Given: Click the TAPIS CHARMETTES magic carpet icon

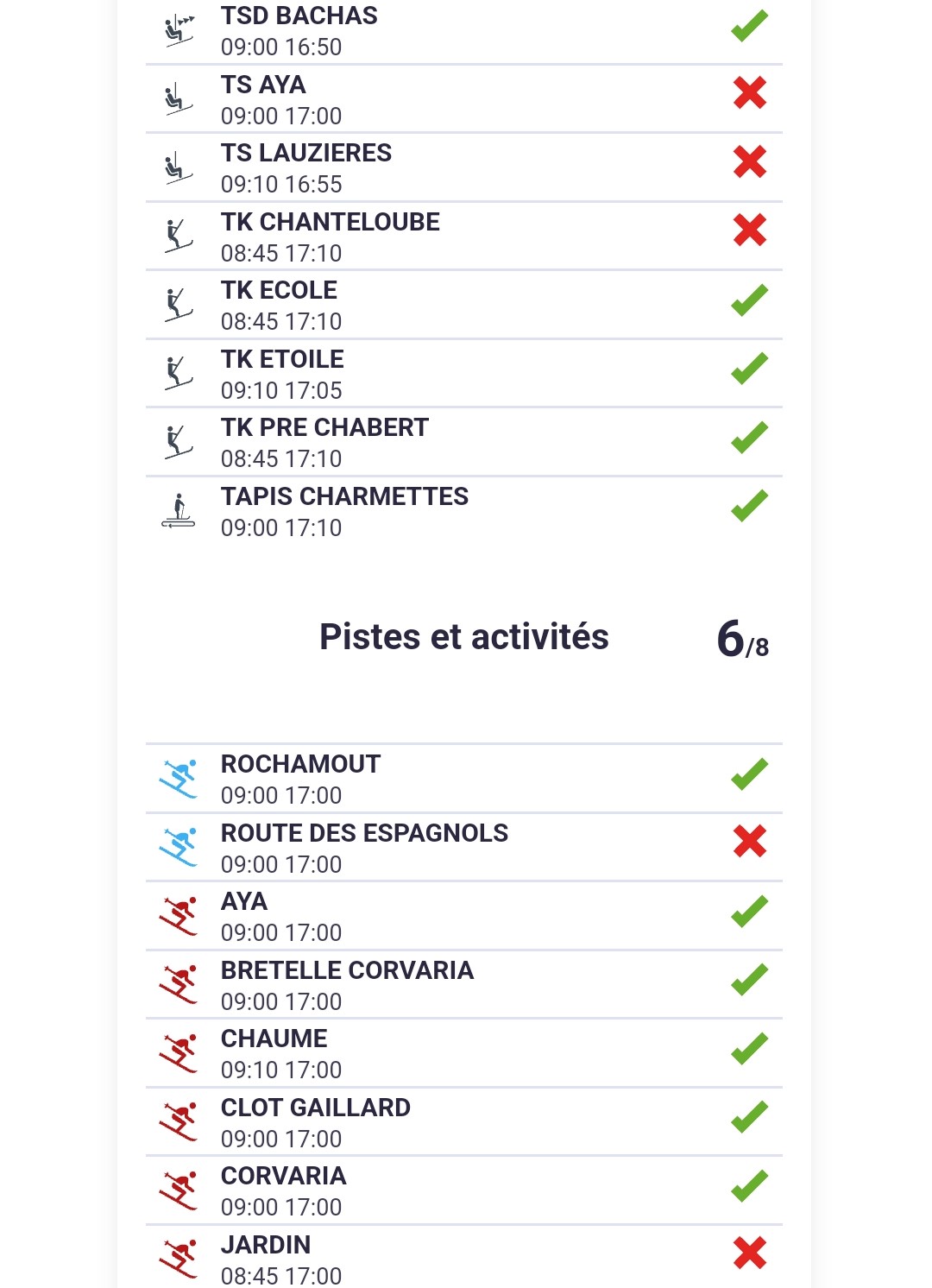Looking at the screenshot, I should (178, 511).
